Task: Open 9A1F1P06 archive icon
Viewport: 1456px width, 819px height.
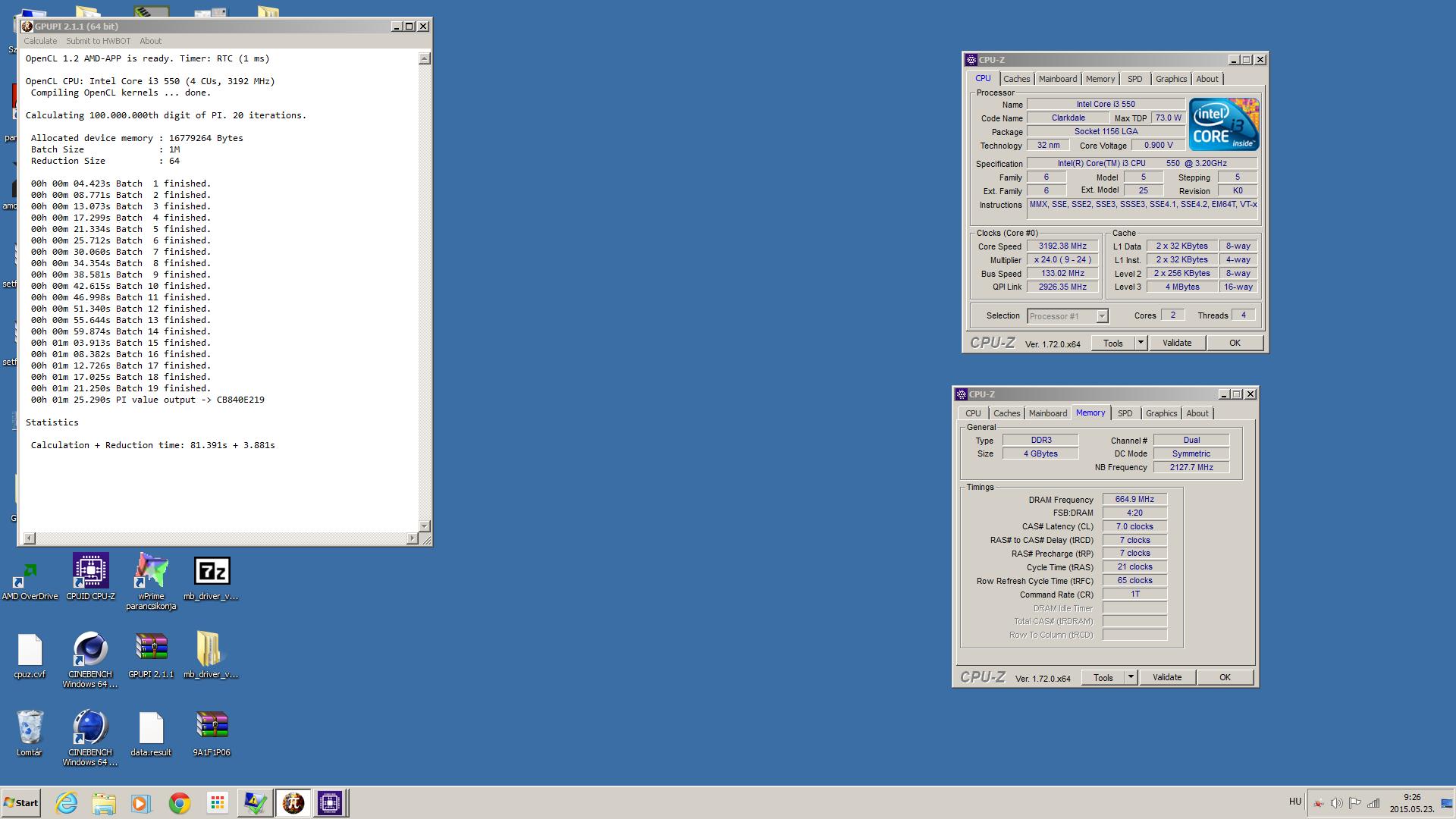Action: [x=212, y=733]
